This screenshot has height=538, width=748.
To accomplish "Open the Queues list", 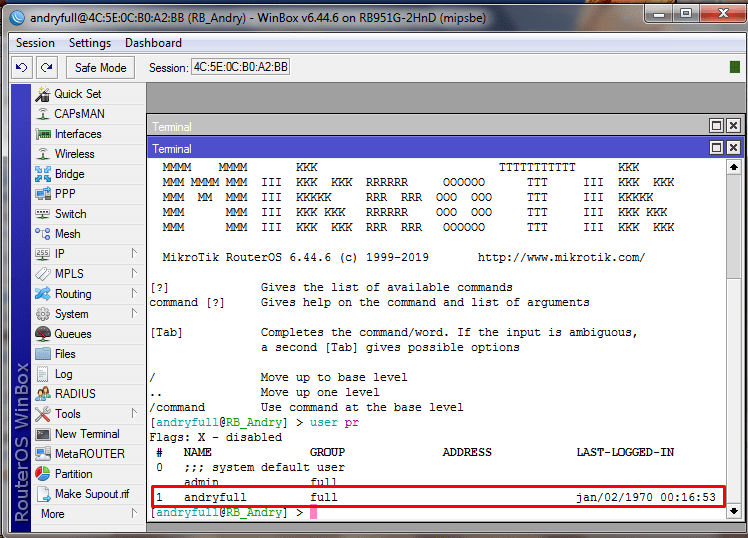I will (72, 334).
